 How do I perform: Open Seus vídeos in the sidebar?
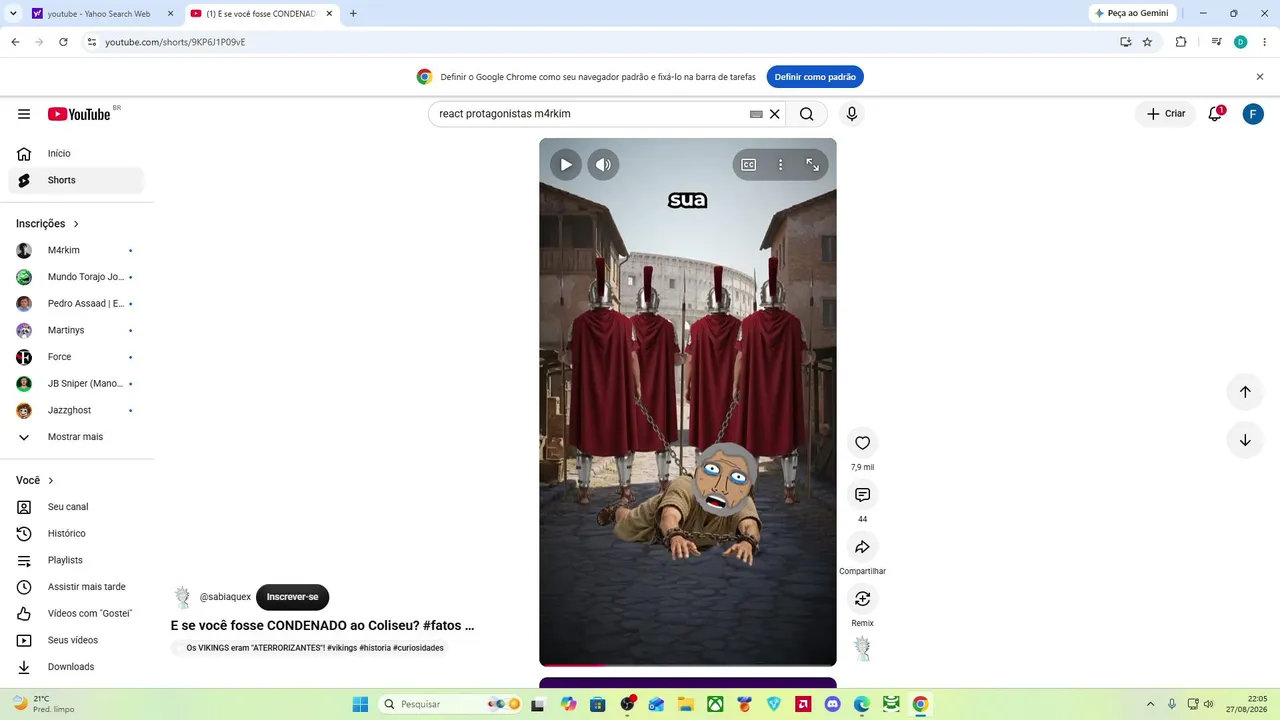[x=76, y=640]
